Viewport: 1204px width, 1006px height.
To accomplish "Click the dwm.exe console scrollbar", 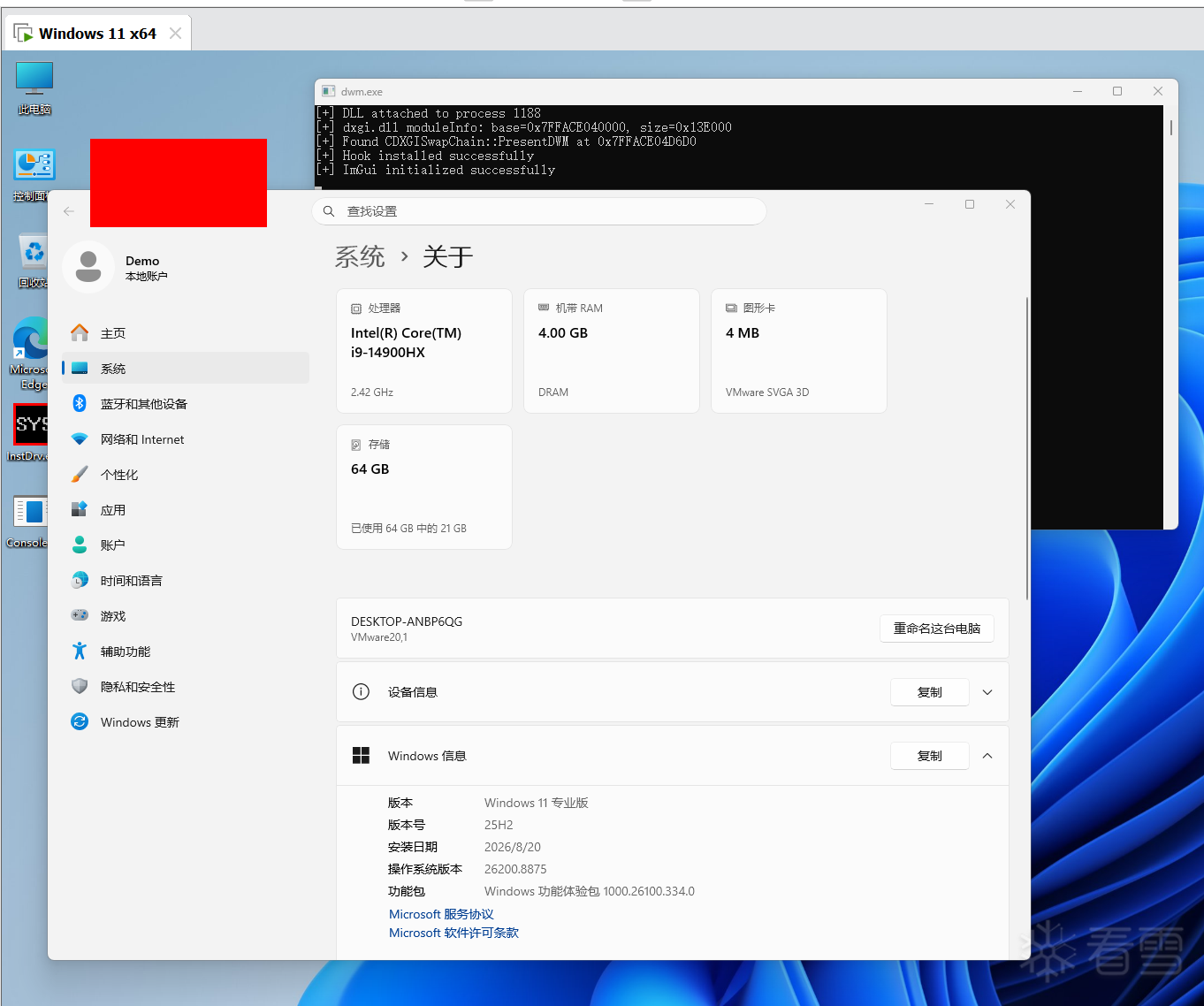I will pos(1171,128).
